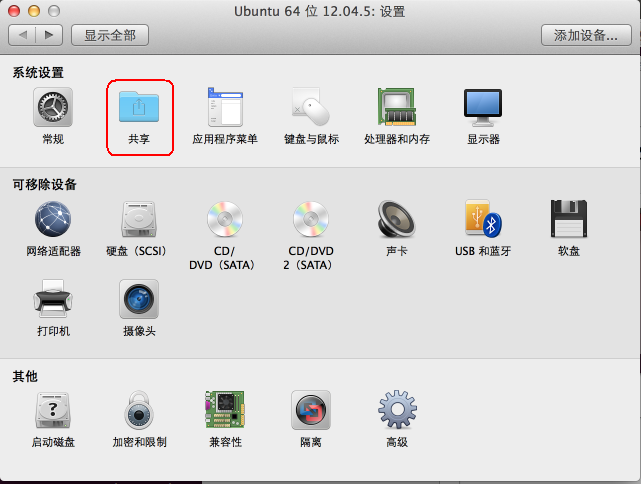Click the 添加设备... button
The height and width of the screenshot is (484, 641).
(586, 35)
